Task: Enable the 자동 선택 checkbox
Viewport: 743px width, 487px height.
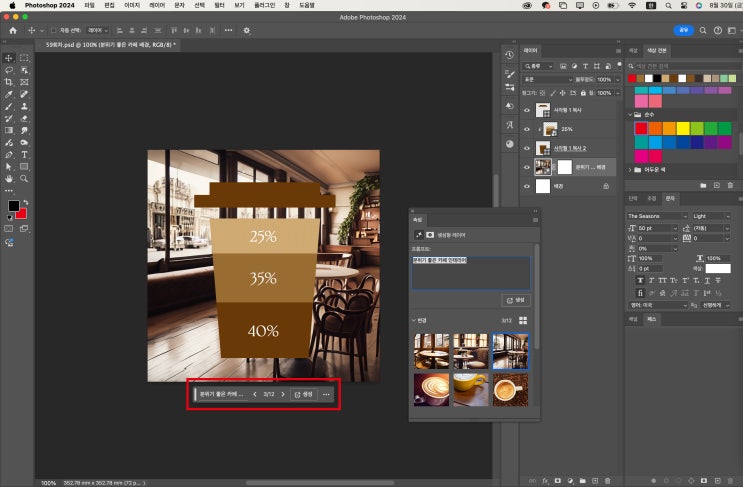Action: click(54, 30)
